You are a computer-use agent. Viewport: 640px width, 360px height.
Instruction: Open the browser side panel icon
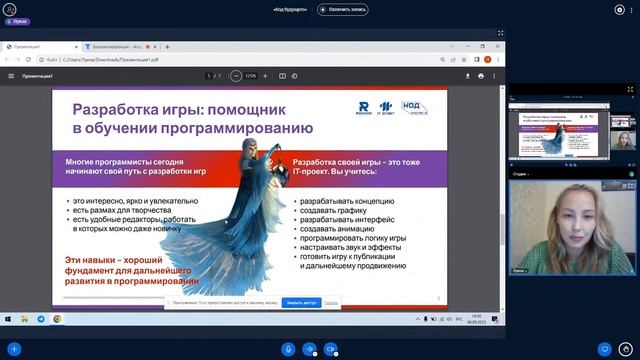pos(477,60)
